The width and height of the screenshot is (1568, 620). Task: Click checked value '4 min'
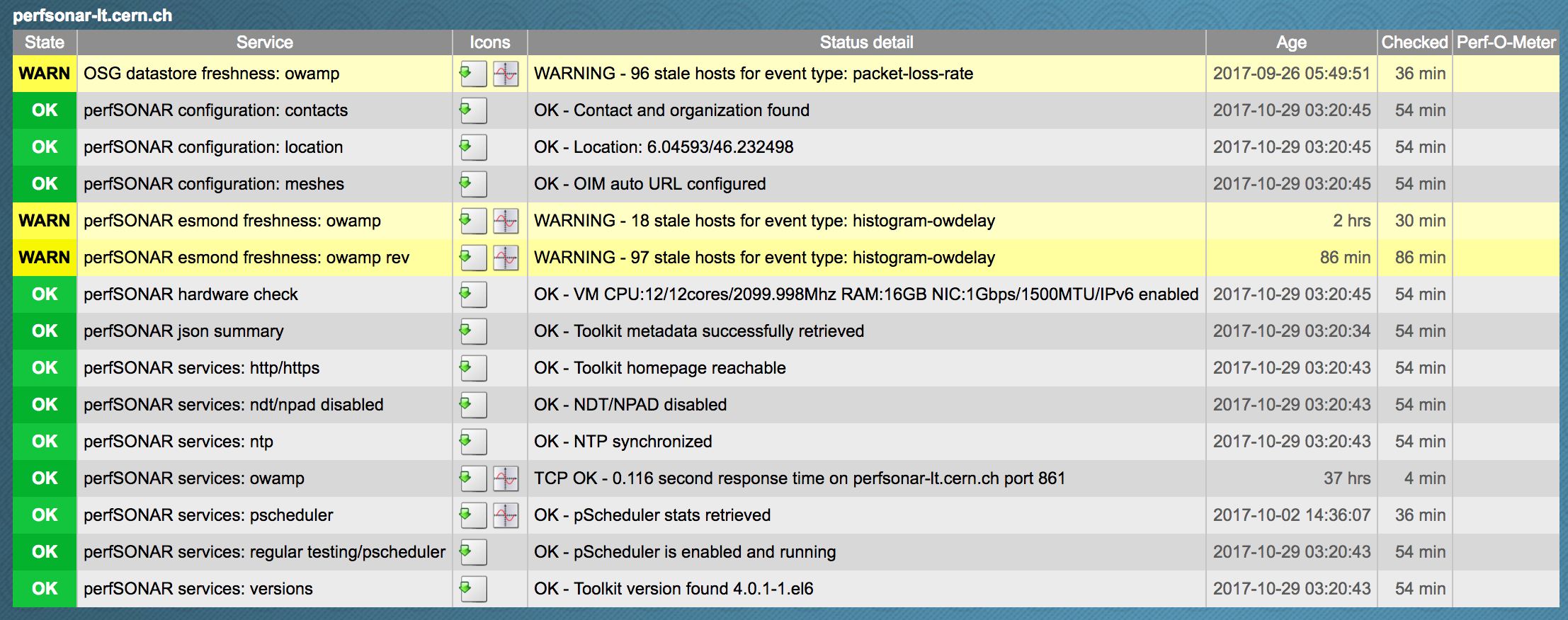[1425, 478]
